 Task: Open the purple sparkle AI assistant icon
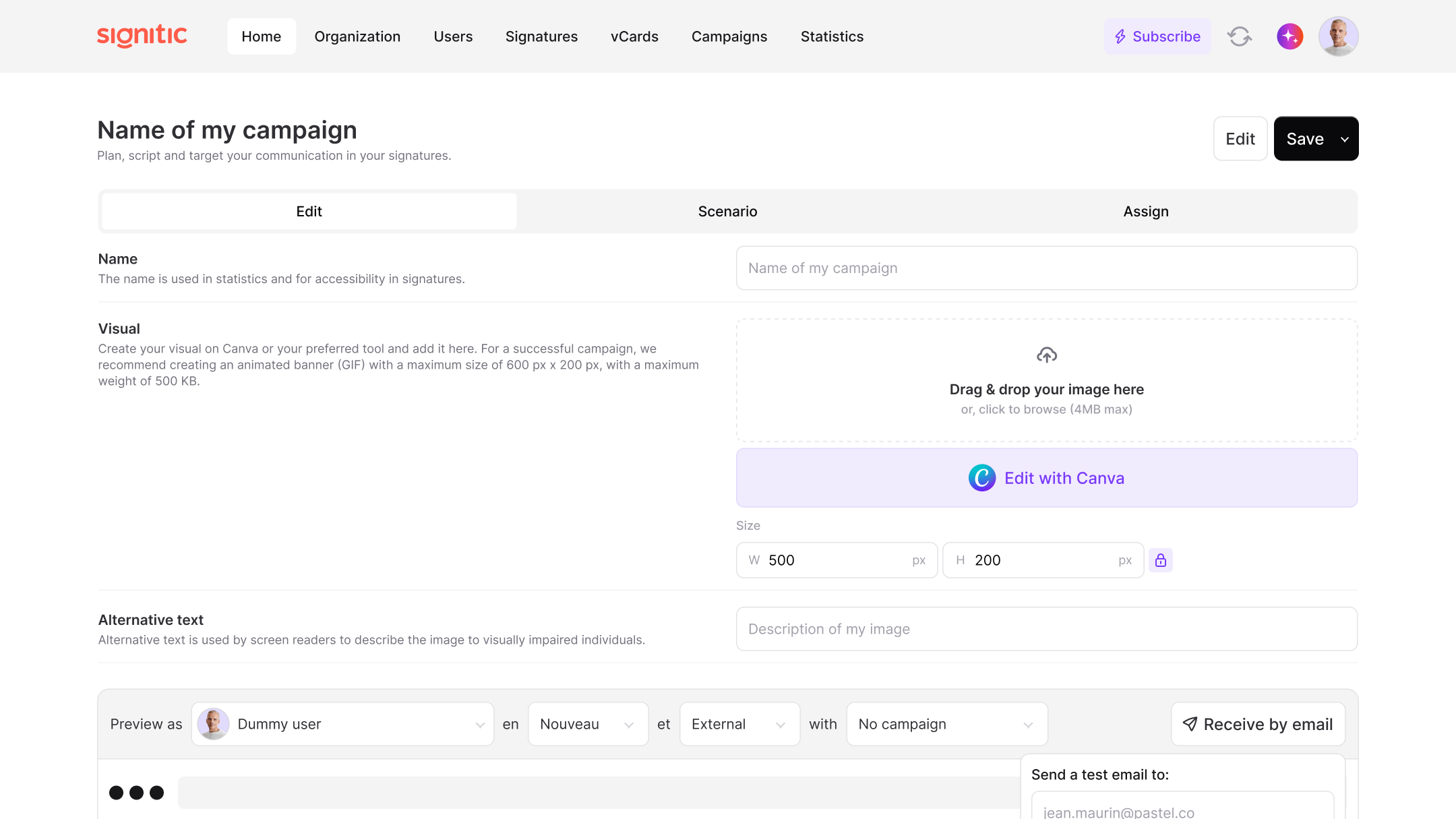[x=1290, y=36]
